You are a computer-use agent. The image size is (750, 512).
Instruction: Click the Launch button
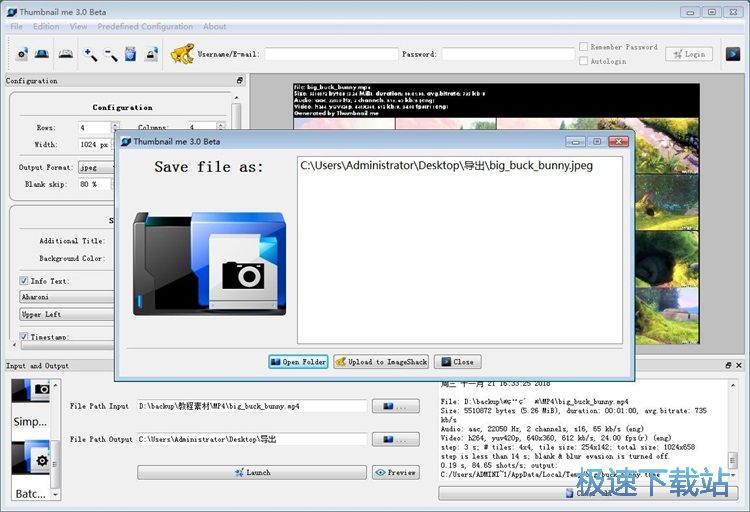[252, 472]
